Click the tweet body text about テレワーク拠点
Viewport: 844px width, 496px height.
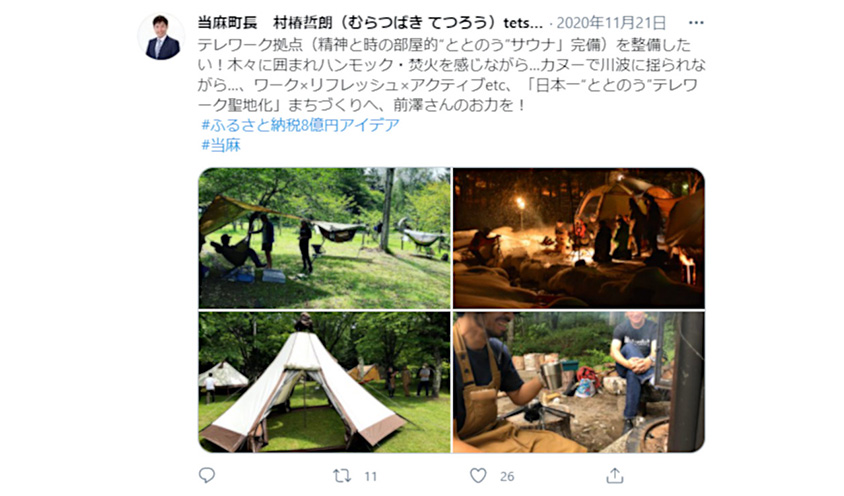pyautogui.click(x=451, y=74)
